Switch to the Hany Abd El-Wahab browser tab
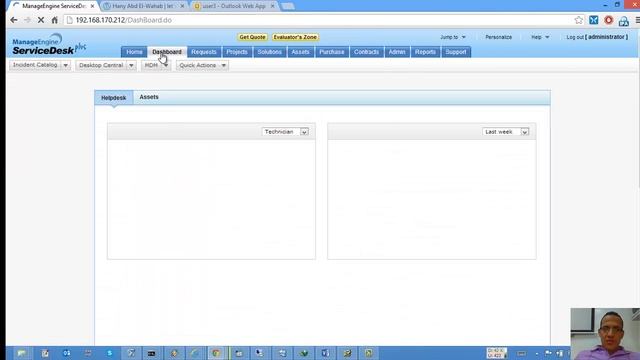 pyautogui.click(x=143, y=6)
